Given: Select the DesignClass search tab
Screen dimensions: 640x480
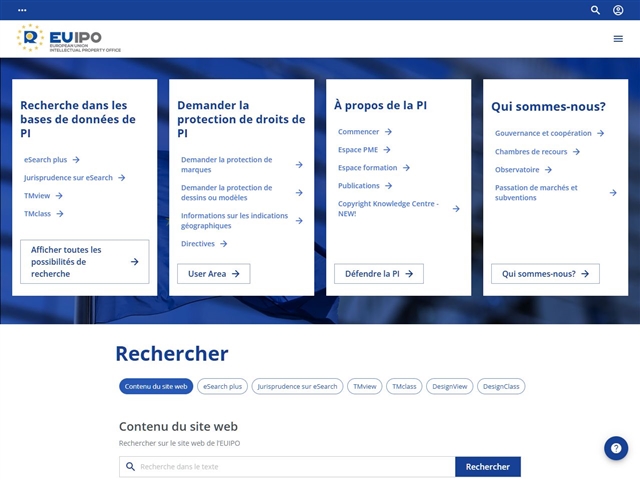Looking at the screenshot, I should coord(501,386).
